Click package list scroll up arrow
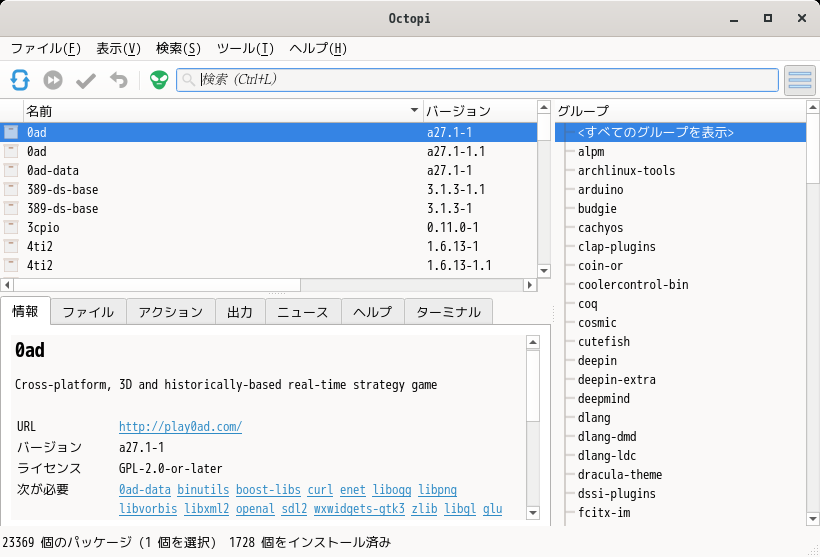820x557 pixels. pos(544,108)
